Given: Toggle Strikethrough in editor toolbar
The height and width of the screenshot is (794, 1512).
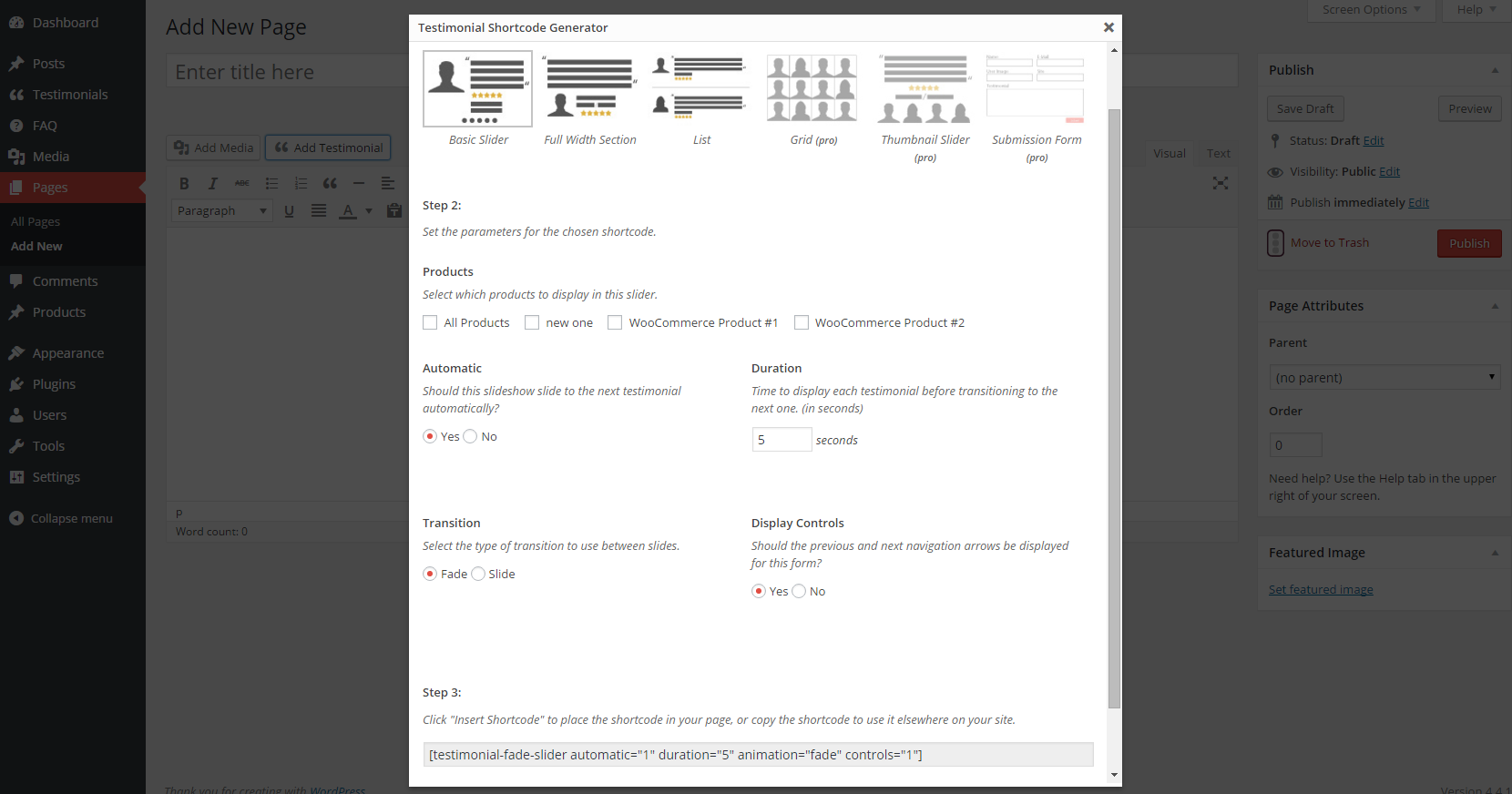Looking at the screenshot, I should pyautogui.click(x=242, y=183).
